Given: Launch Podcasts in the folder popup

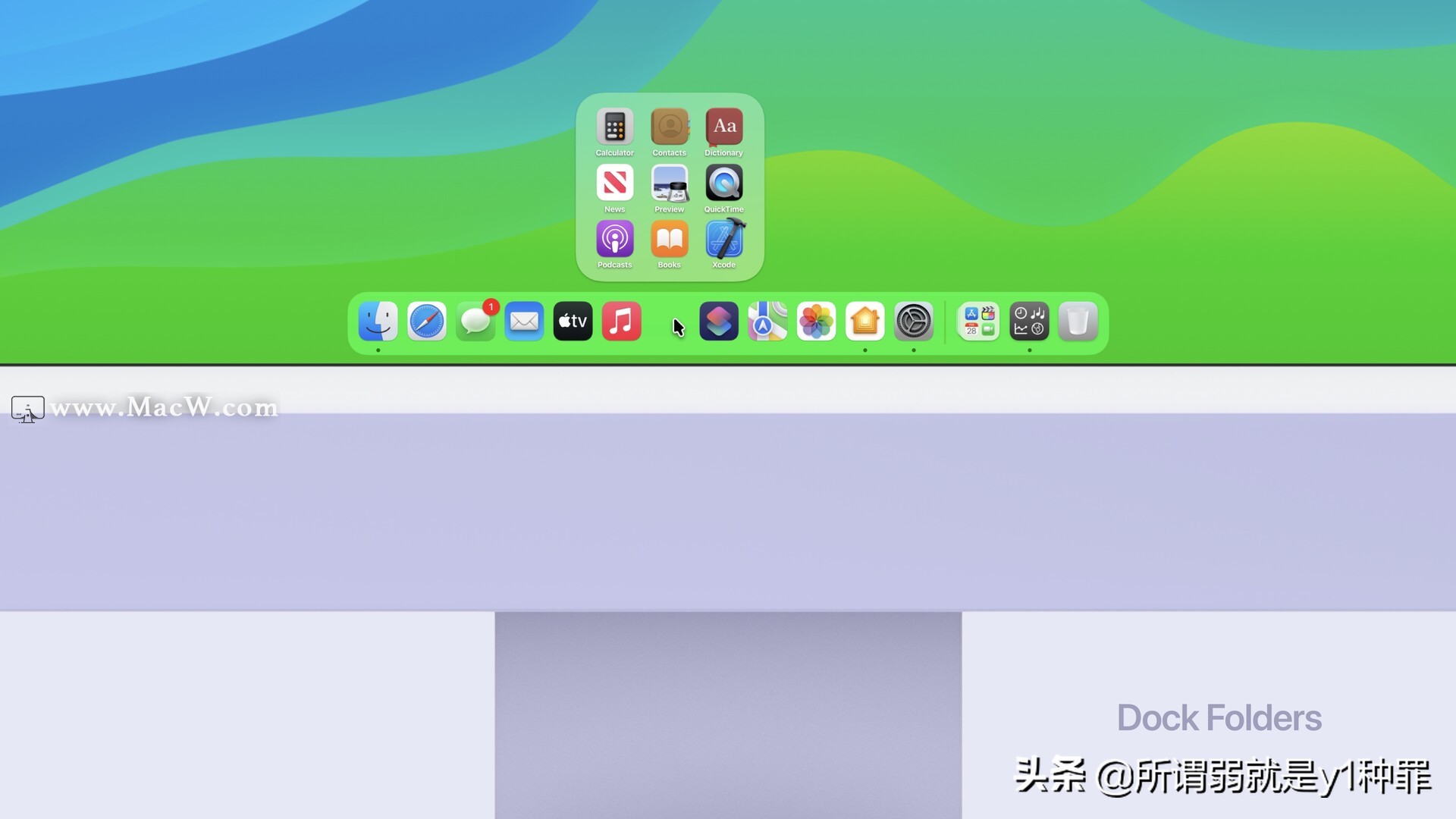Looking at the screenshot, I should 614,239.
